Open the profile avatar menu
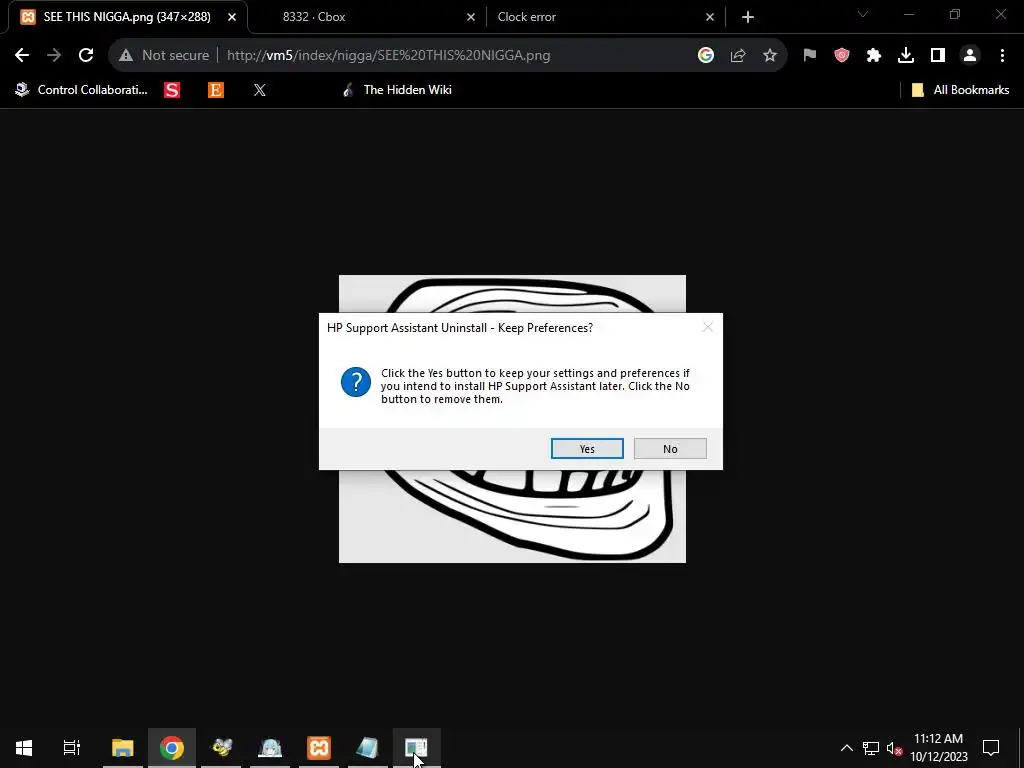The image size is (1024, 768). coord(970,56)
